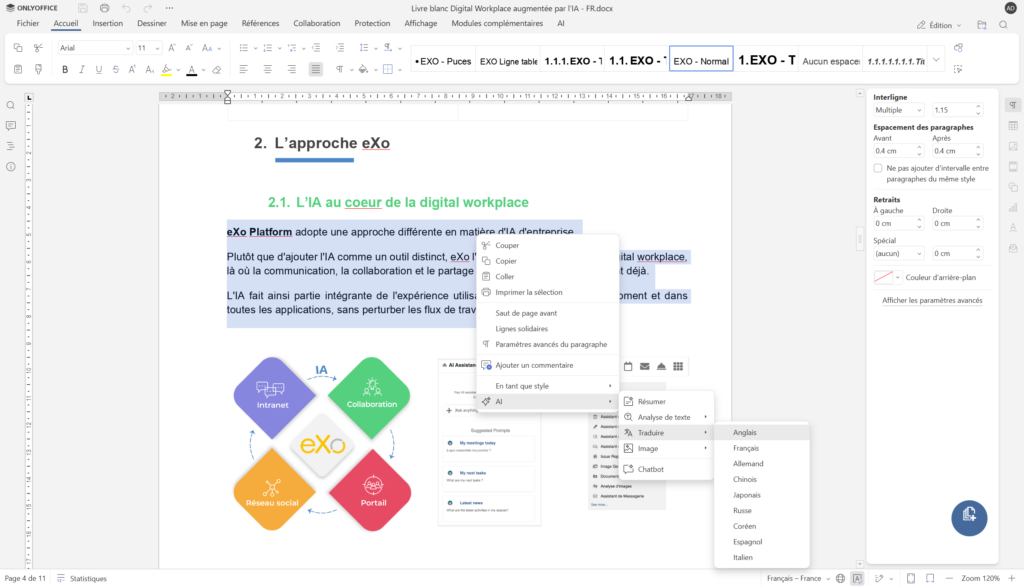This screenshot has width=1024, height=586.
Task: Switch to the 'Mise en page' tab
Action: tap(204, 23)
